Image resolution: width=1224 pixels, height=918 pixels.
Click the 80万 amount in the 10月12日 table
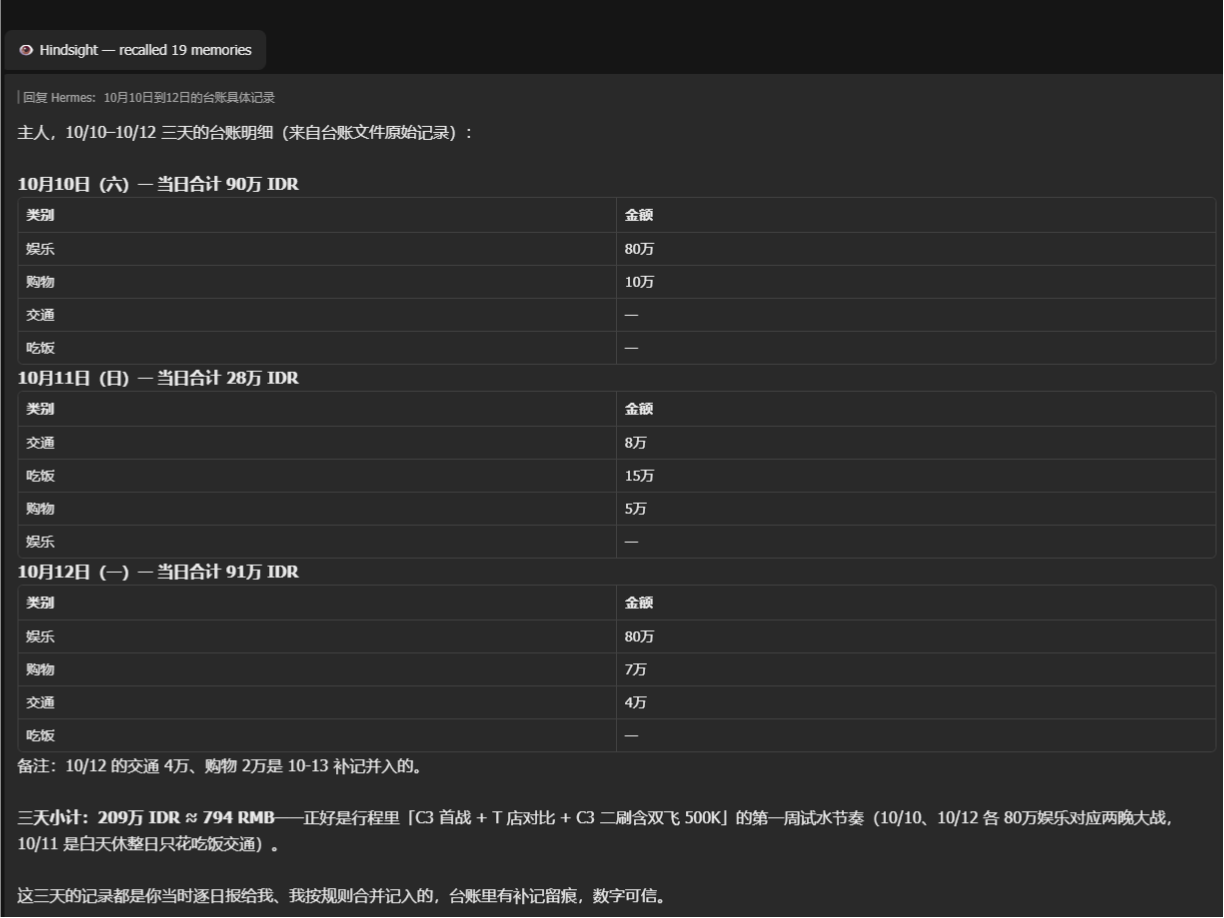point(640,637)
